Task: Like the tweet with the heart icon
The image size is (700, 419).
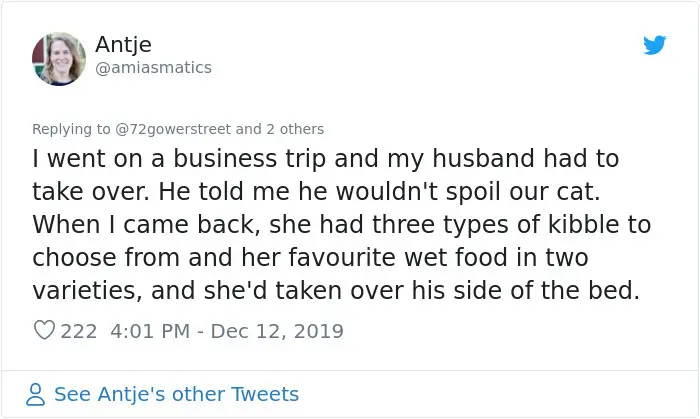Action: (44, 331)
